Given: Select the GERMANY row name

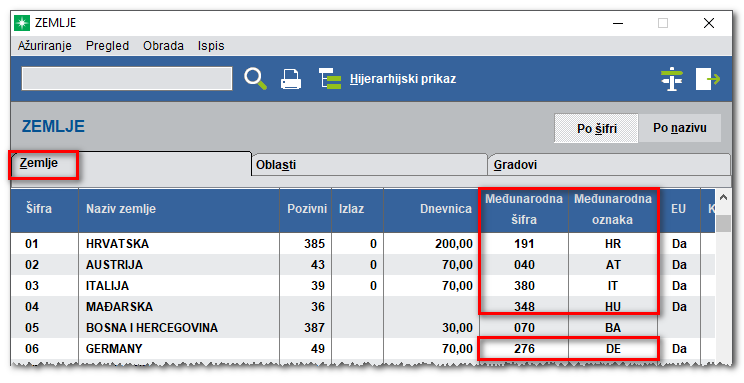Looking at the screenshot, I should (x=114, y=349).
